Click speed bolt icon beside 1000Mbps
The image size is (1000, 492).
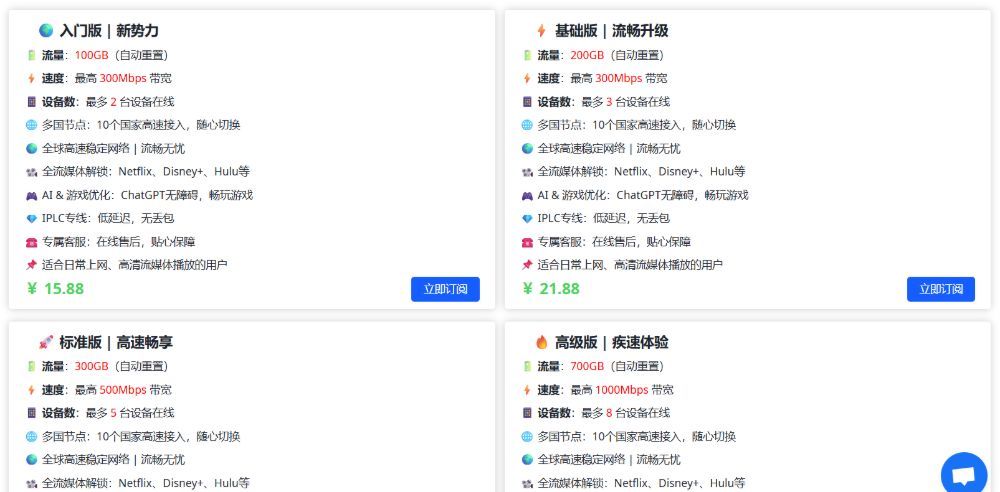click(x=527, y=390)
